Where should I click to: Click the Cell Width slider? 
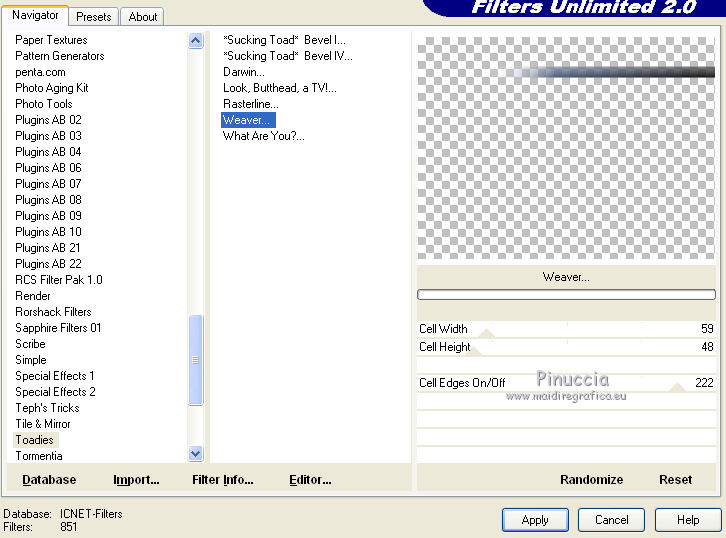(x=566, y=329)
